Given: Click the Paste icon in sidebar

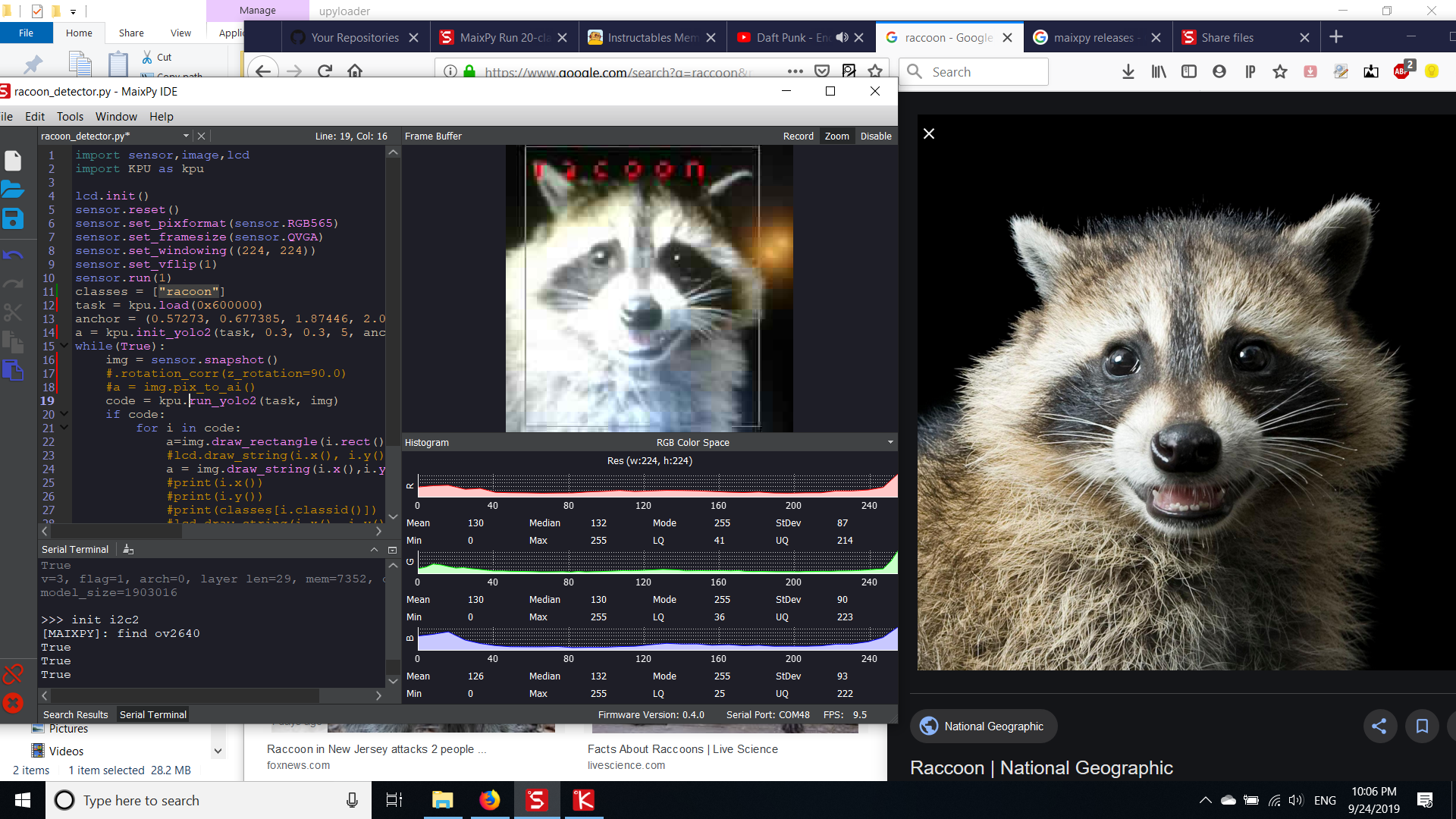Looking at the screenshot, I should point(13,370).
